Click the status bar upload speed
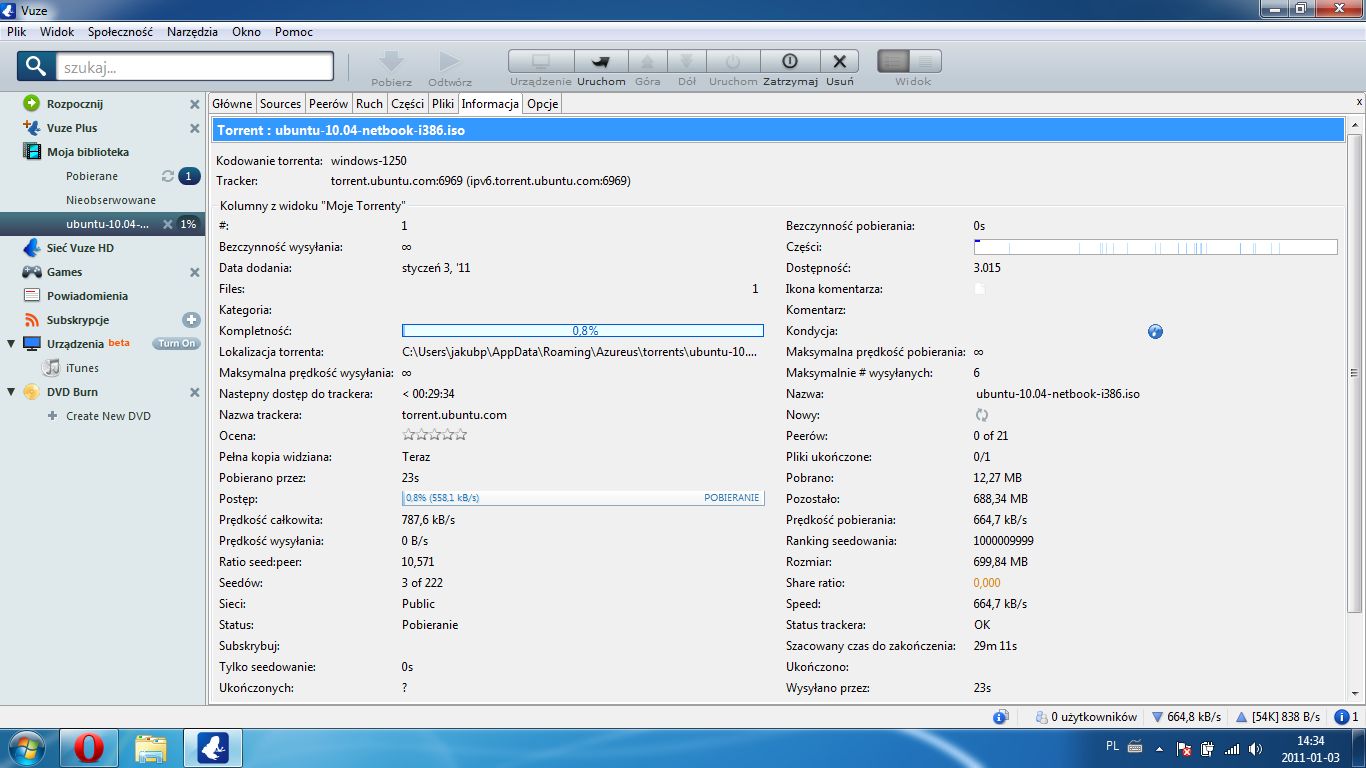The width and height of the screenshot is (1366, 768). click(1278, 717)
